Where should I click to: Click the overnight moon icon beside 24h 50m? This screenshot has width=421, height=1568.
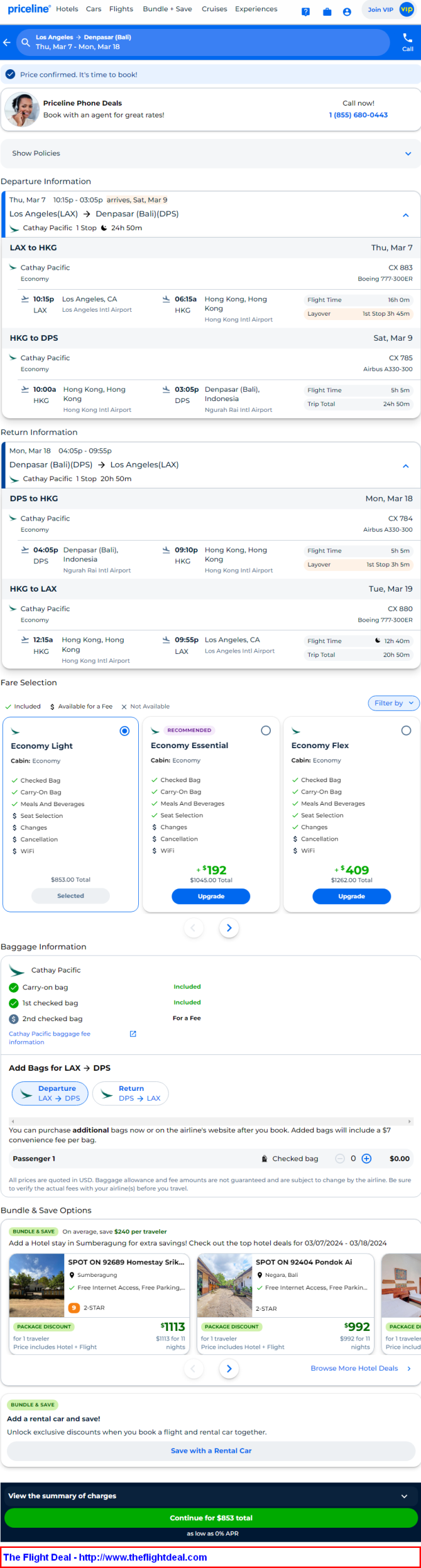click(x=104, y=228)
